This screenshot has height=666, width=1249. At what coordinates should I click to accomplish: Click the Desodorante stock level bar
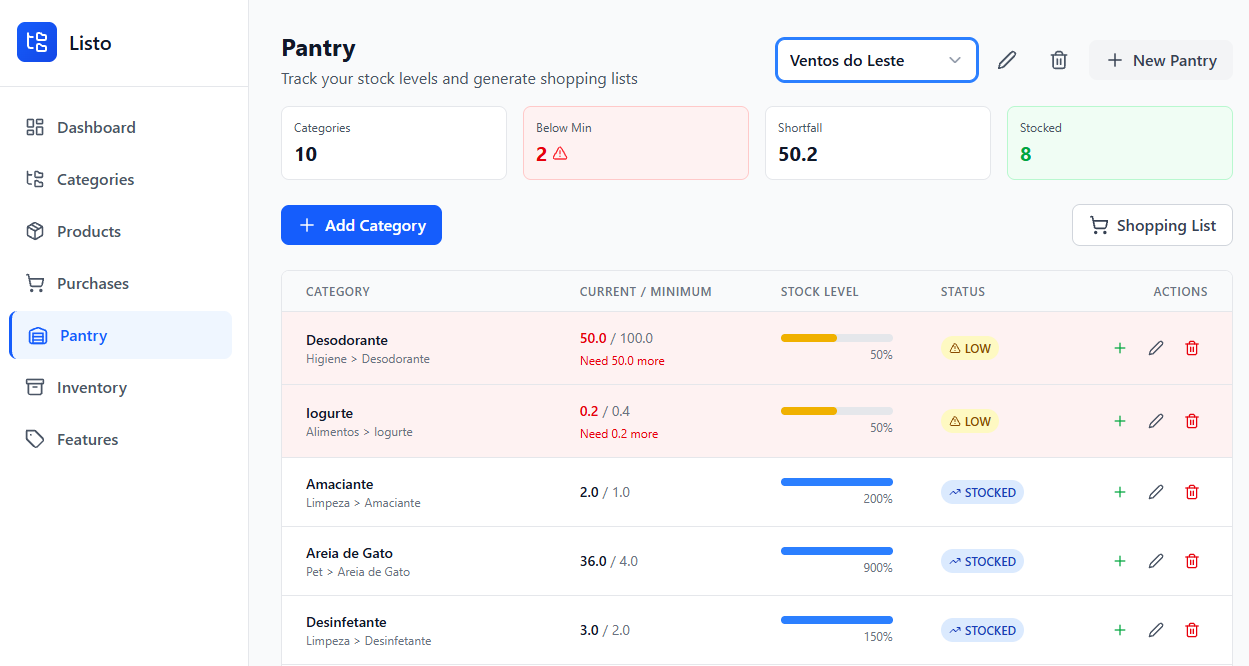click(x=836, y=338)
